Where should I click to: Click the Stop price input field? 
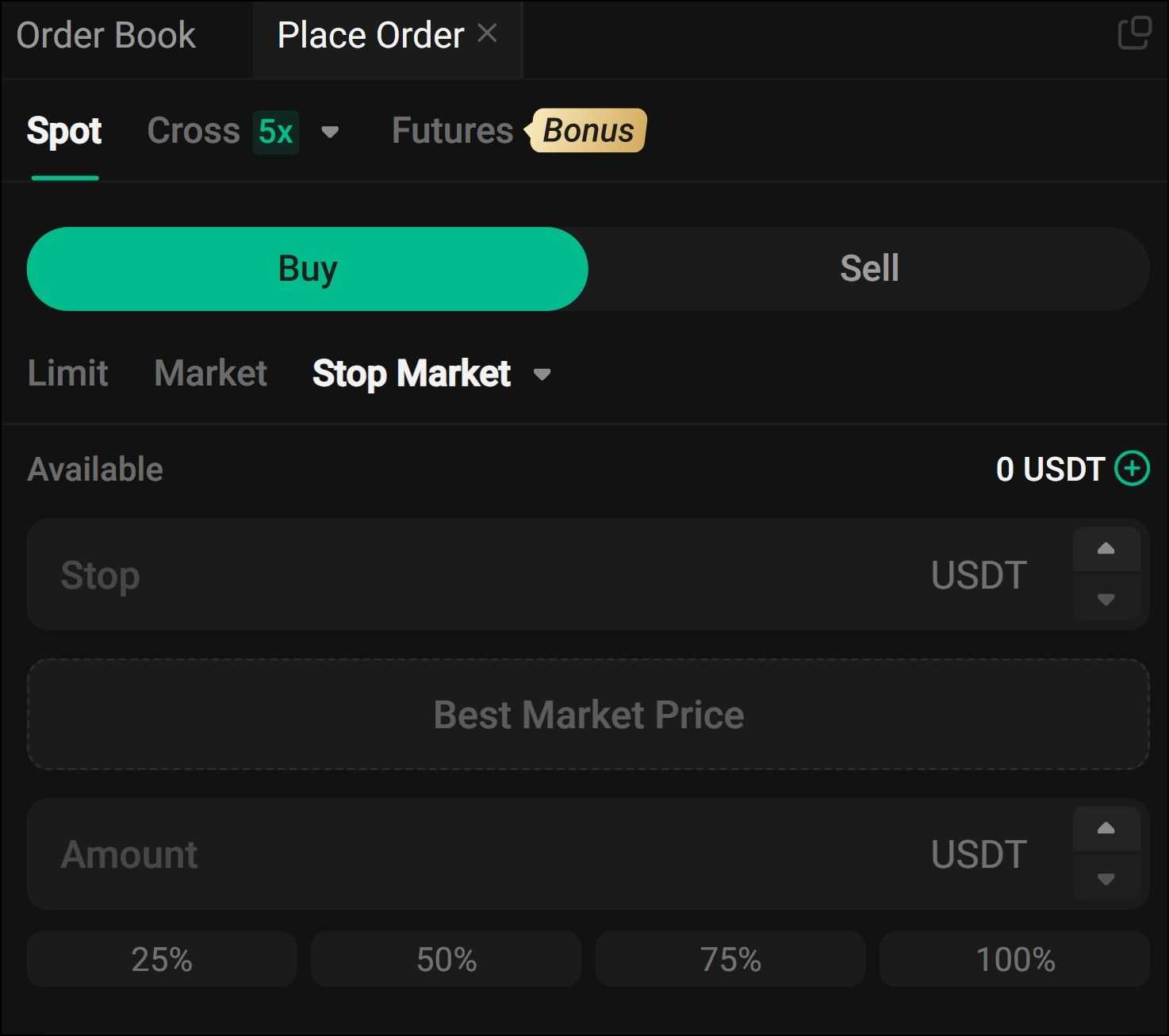point(476,575)
